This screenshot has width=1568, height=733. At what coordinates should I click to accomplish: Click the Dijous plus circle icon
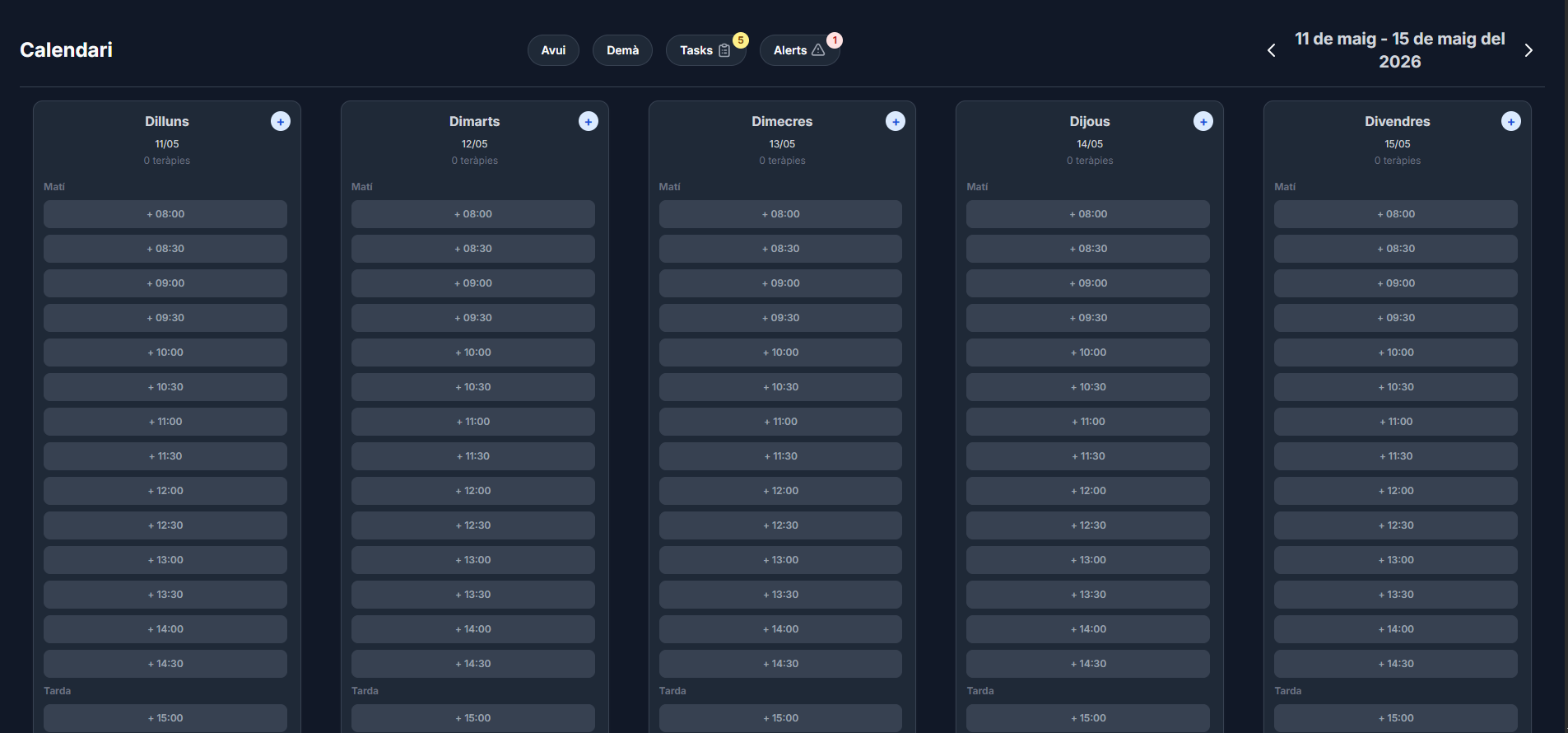click(1203, 122)
